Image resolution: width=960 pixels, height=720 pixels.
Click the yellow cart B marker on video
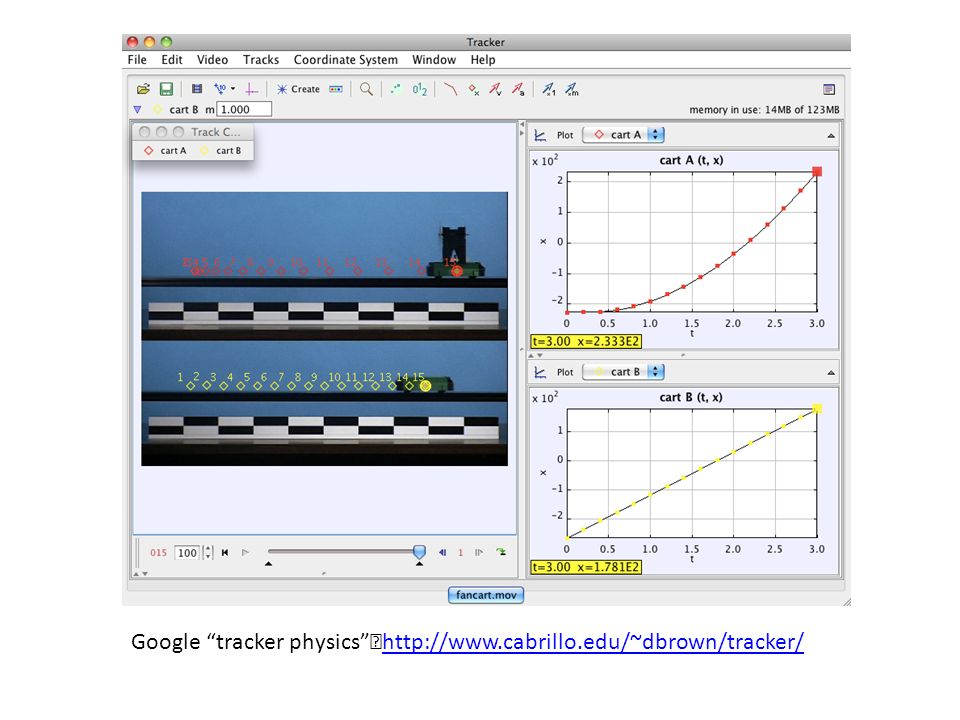(426, 386)
